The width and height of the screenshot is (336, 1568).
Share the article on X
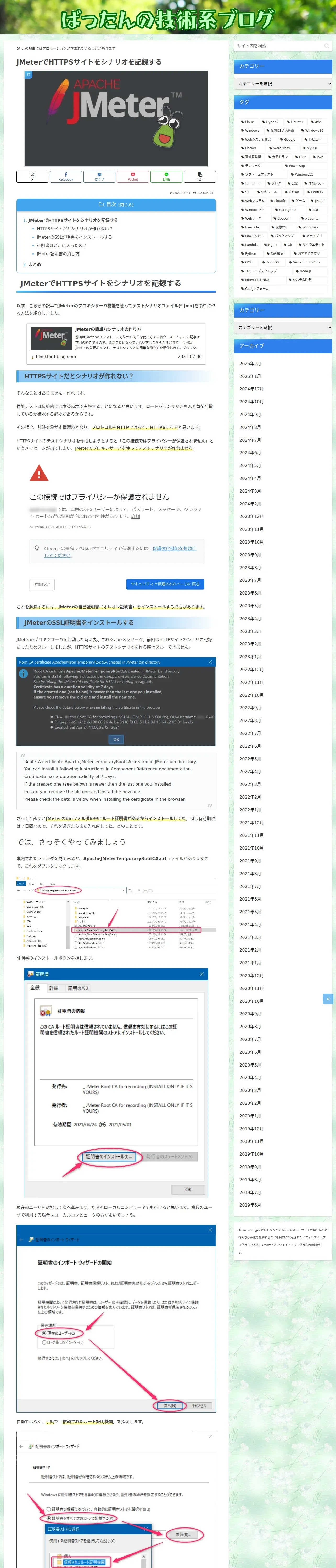[32, 176]
